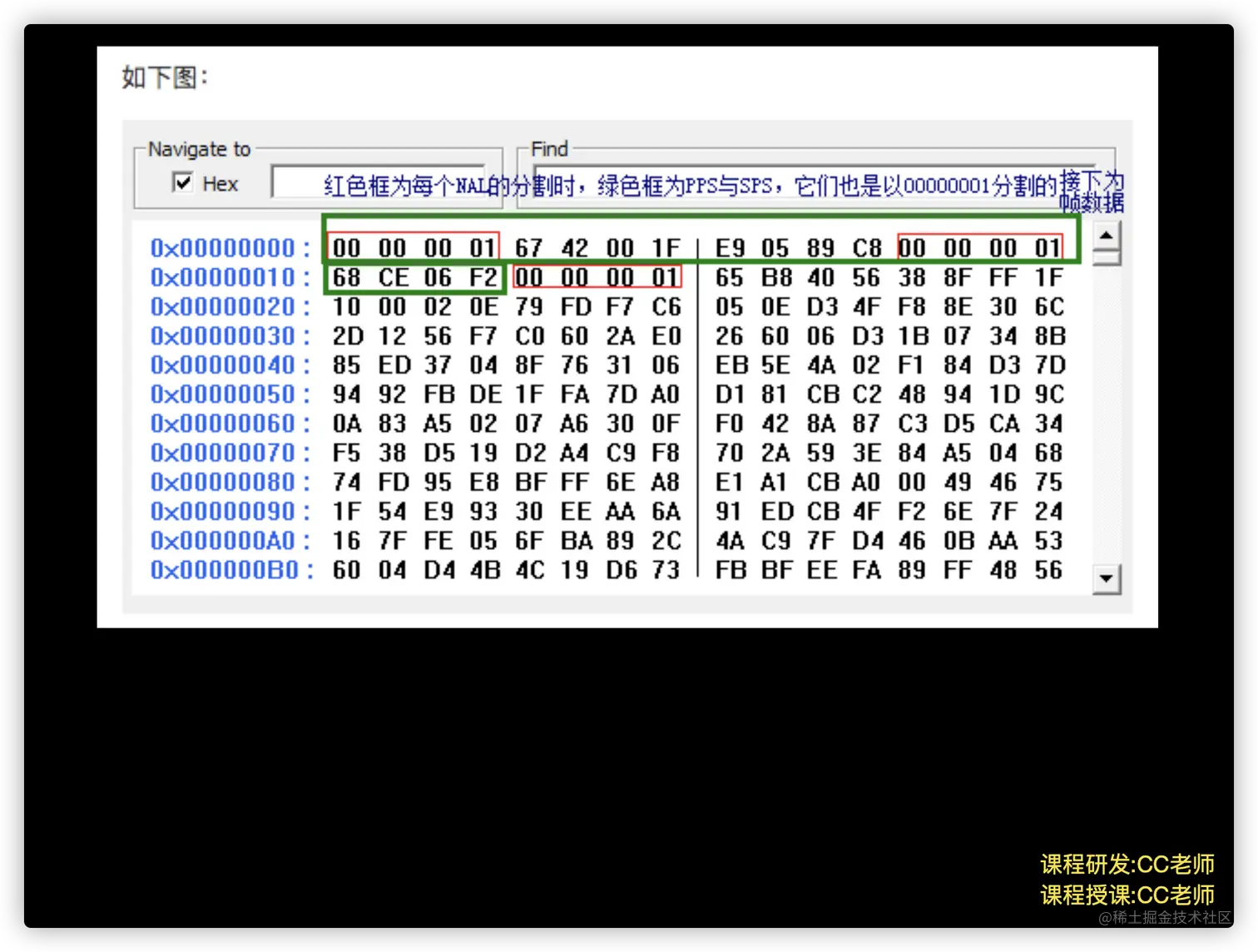
Task: Click offset label 0x00000090
Action: [x=223, y=511]
